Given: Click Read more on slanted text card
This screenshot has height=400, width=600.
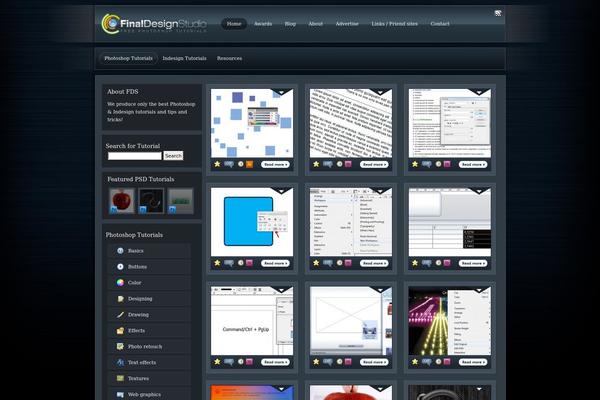Looking at the screenshot, I should tap(374, 164).
